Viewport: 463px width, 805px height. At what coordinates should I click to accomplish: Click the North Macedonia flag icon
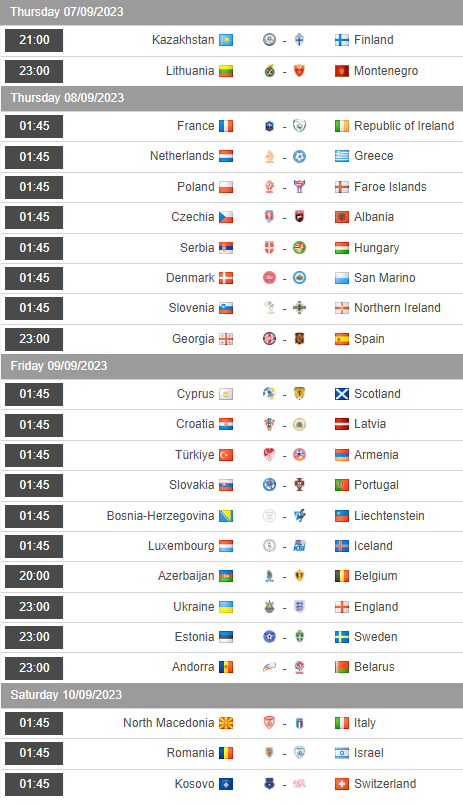tap(226, 723)
